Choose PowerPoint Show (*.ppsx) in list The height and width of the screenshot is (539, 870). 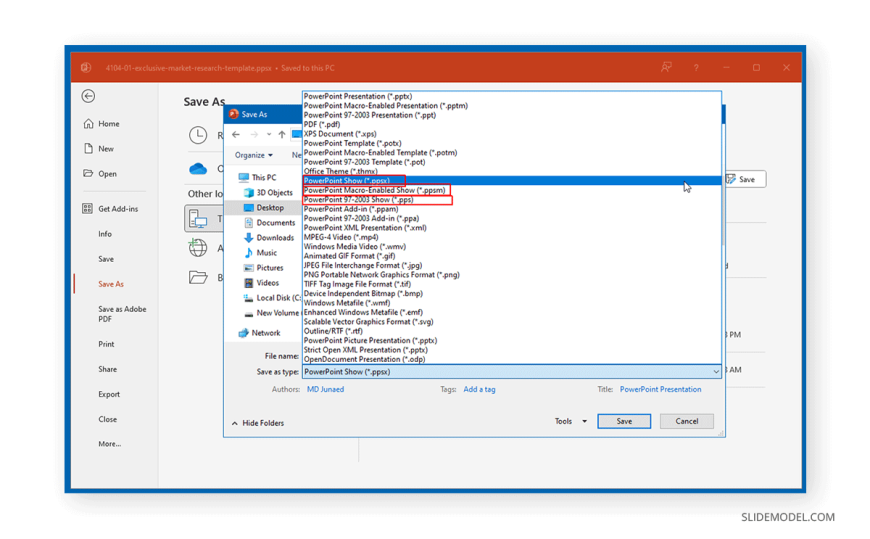[512, 180]
